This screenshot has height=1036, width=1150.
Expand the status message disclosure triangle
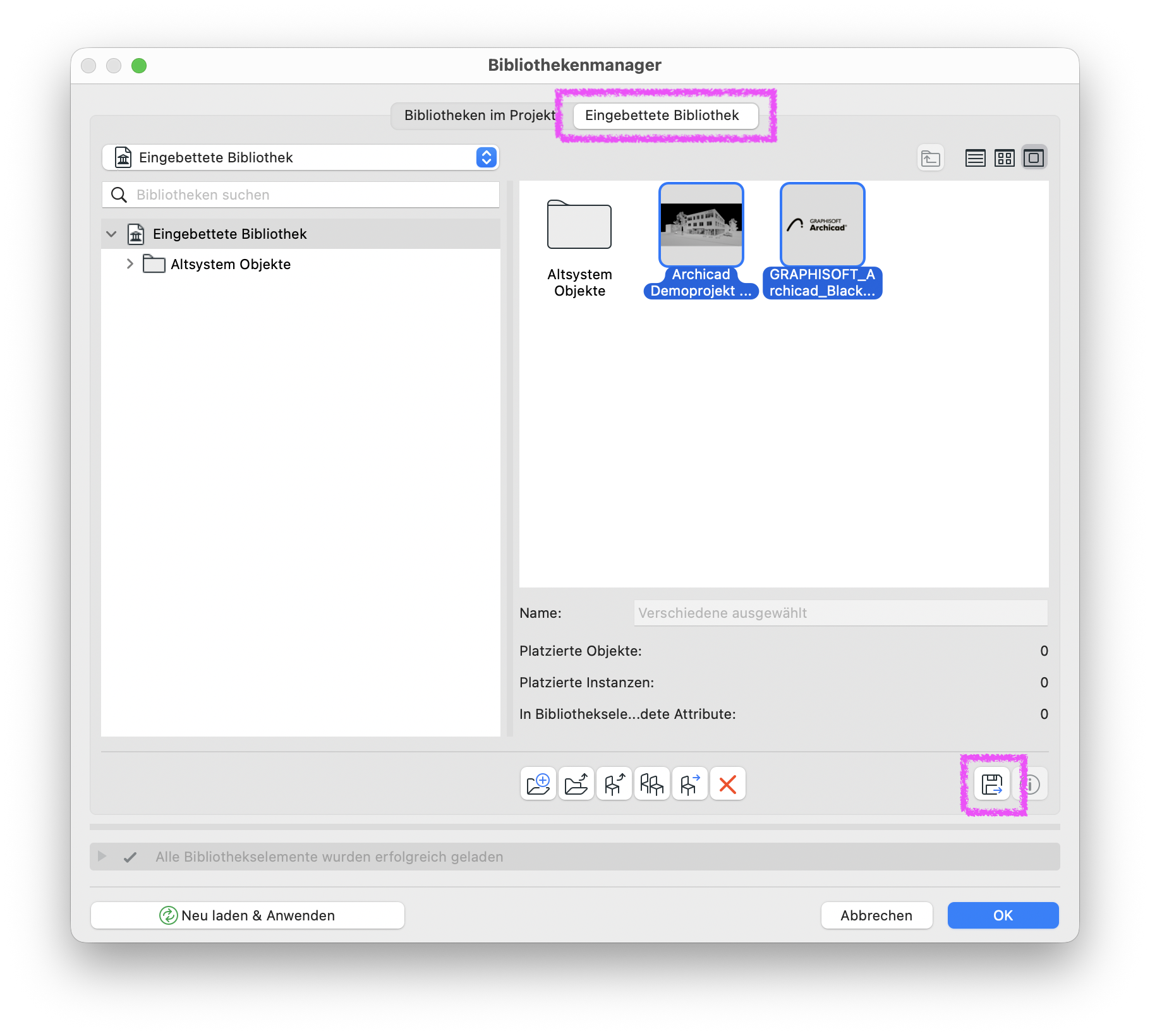[x=102, y=857]
